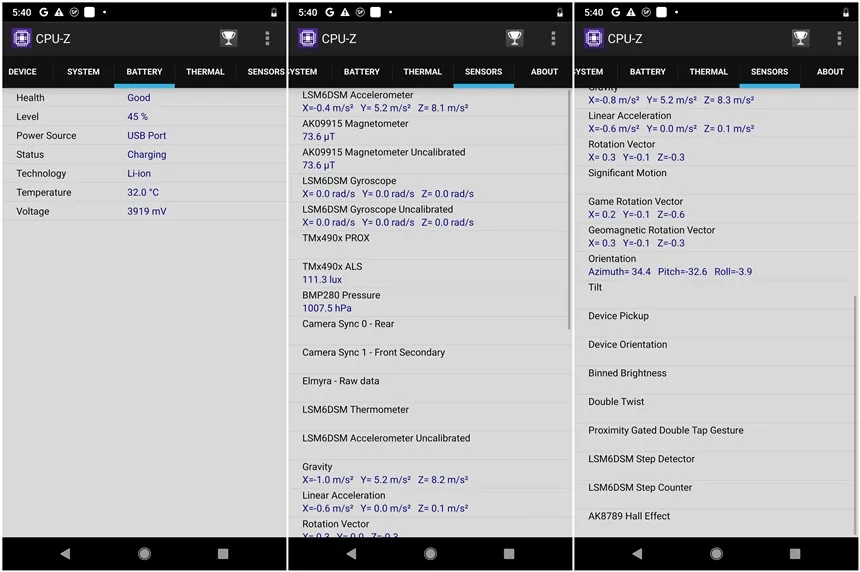Screen dimensions: 860x572
Task: Tap the AK8789 Hall Effect sensor entry
Action: click(715, 523)
